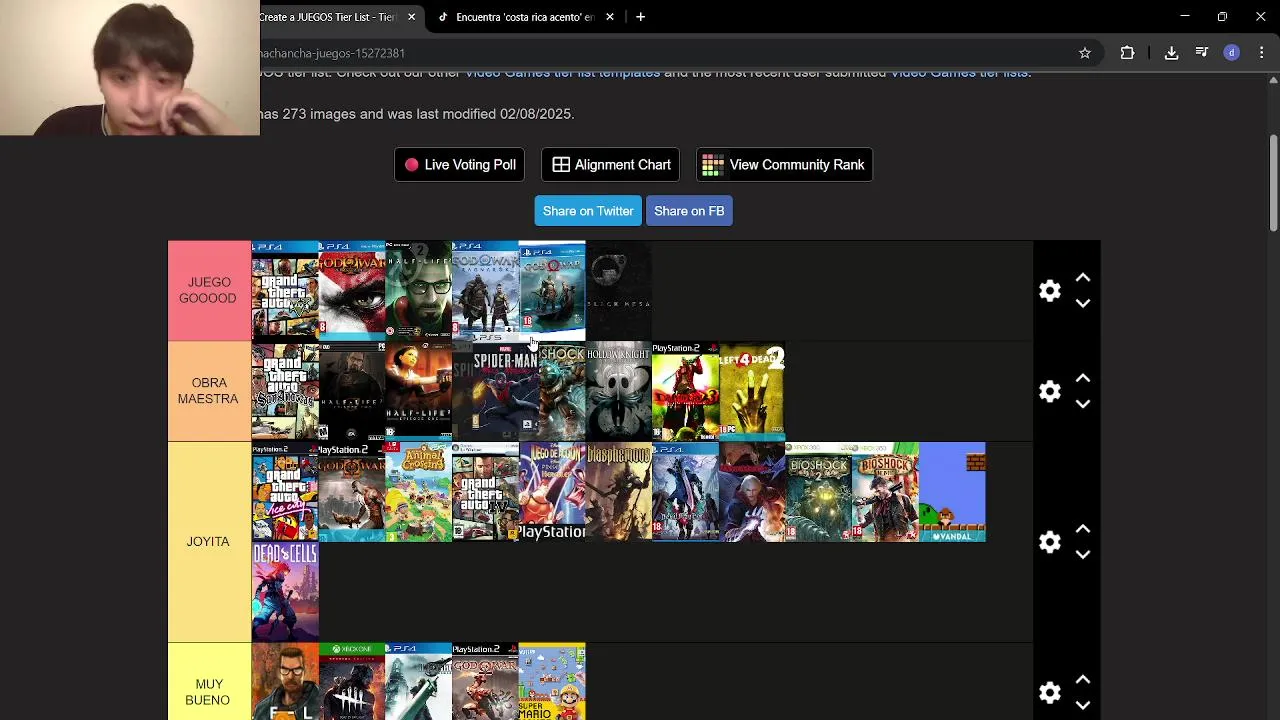Open settings gear for MUY BUENO row
The image size is (1280, 720).
1049,693
